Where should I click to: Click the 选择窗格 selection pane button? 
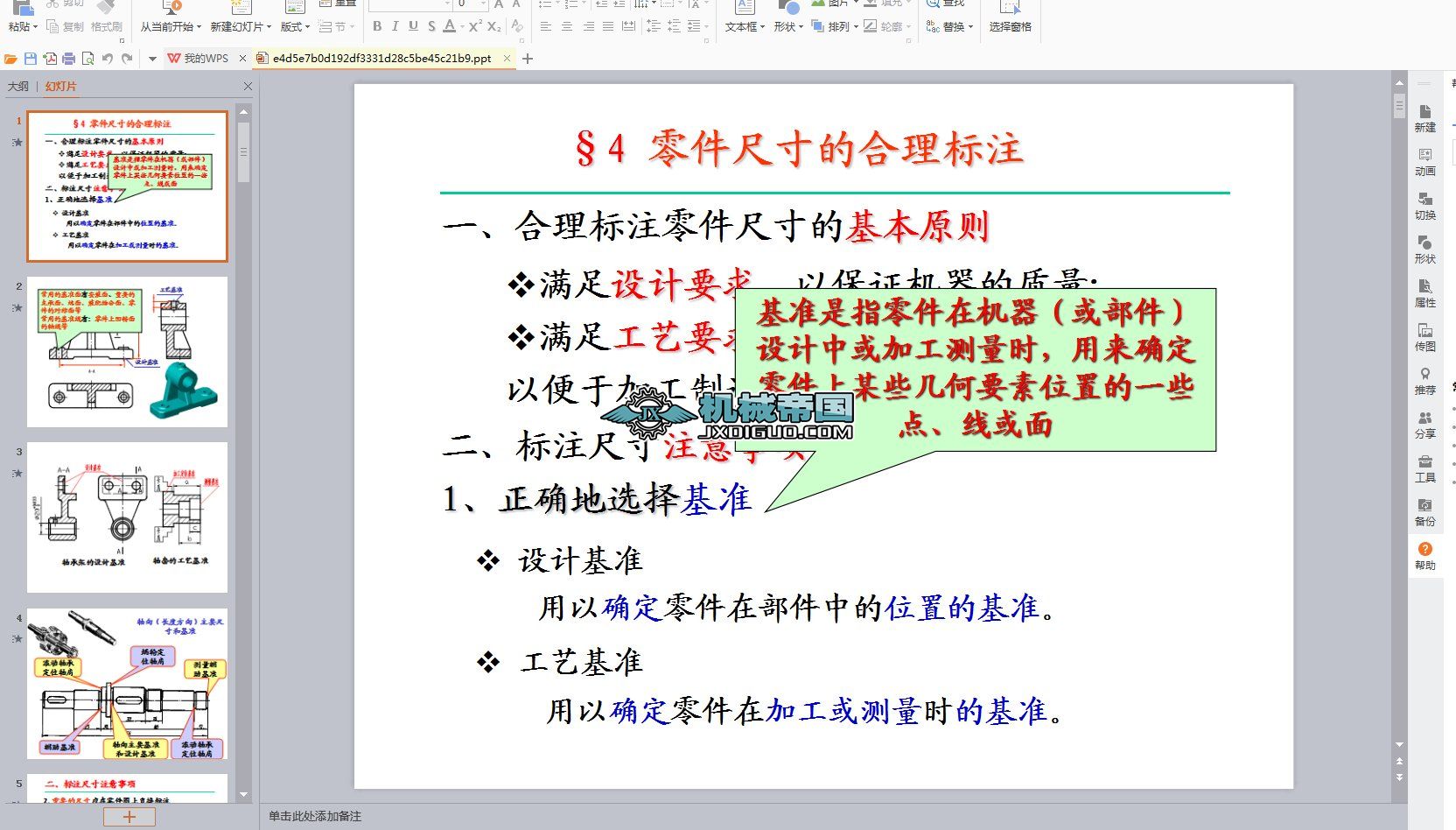point(1010,27)
